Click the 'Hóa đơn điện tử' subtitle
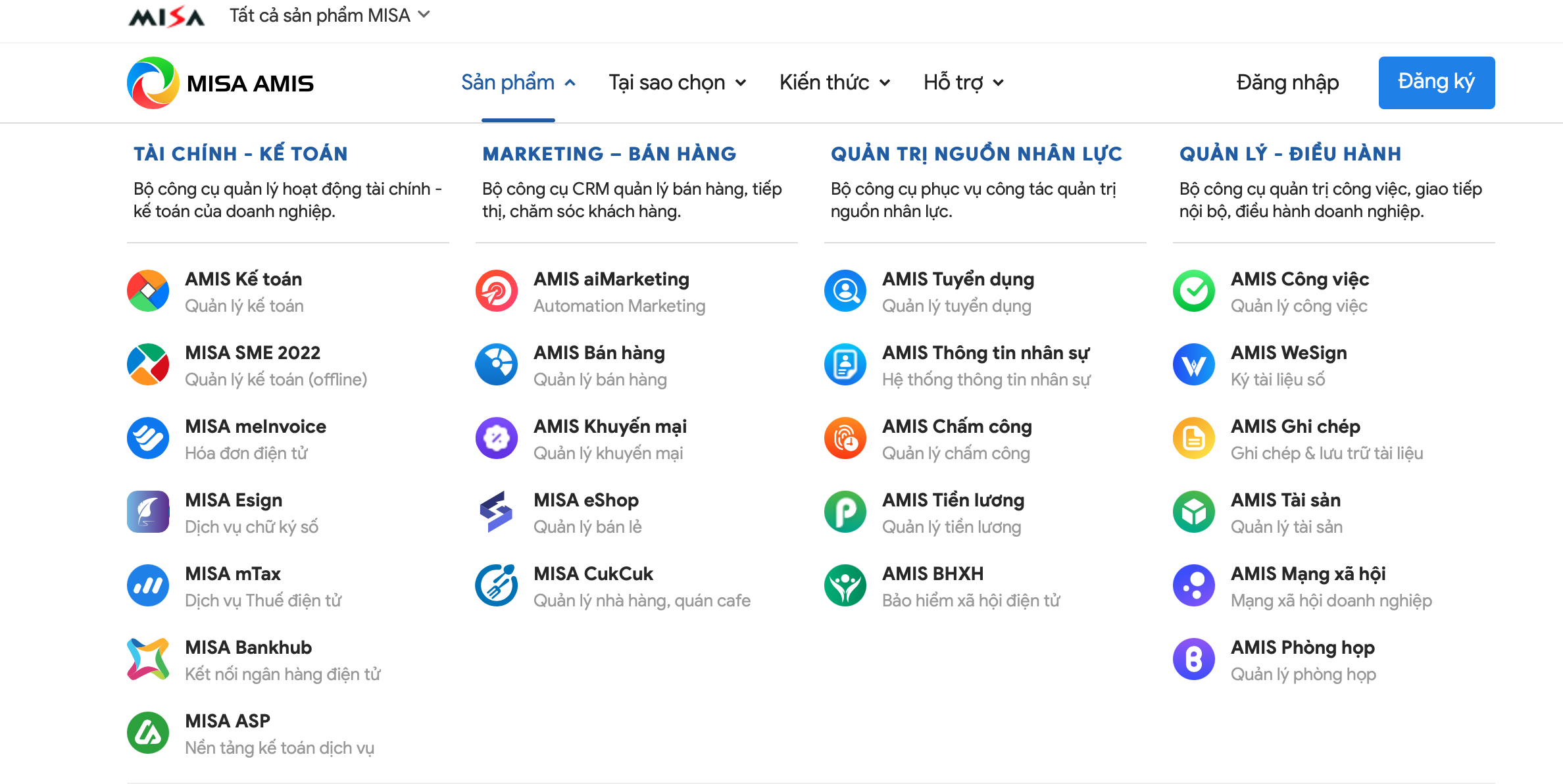 [246, 453]
